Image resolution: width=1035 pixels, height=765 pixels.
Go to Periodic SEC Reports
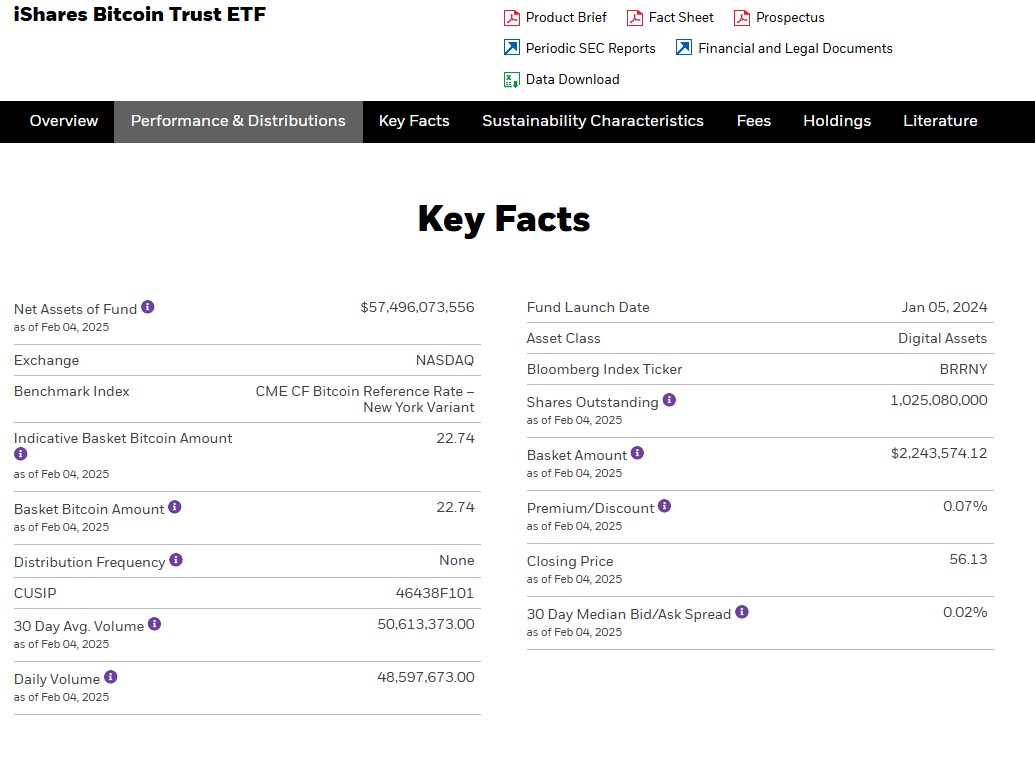point(590,48)
